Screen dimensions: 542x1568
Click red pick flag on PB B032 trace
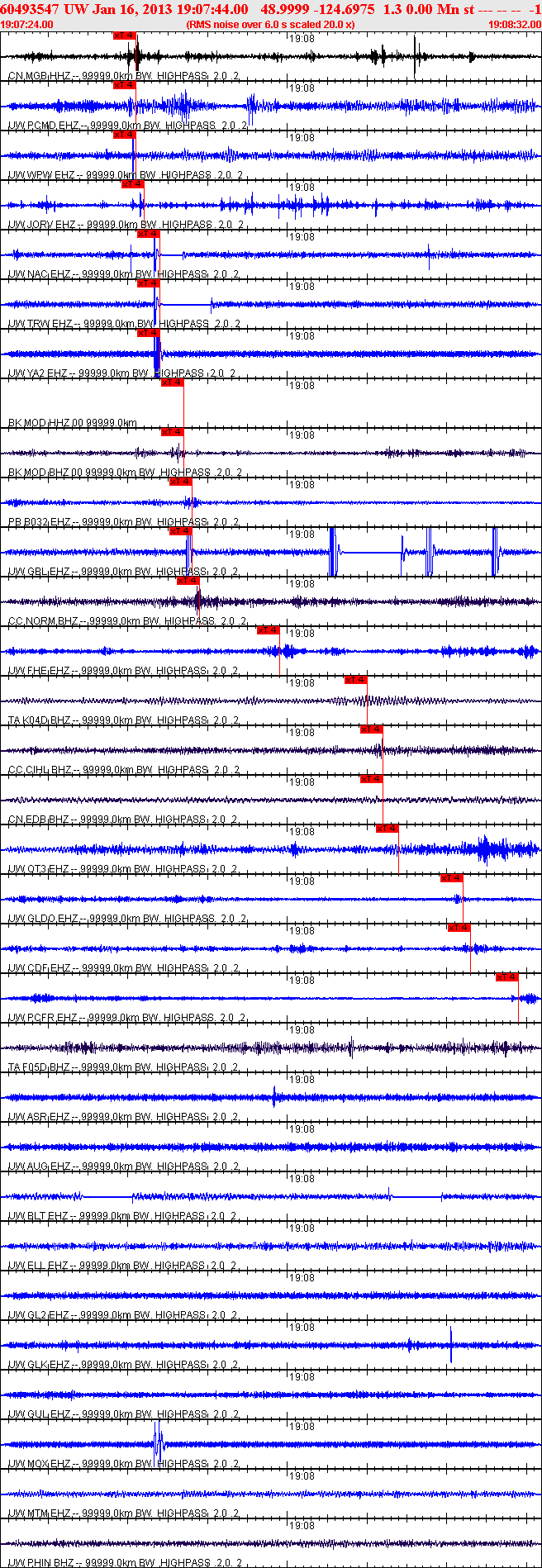click(180, 482)
